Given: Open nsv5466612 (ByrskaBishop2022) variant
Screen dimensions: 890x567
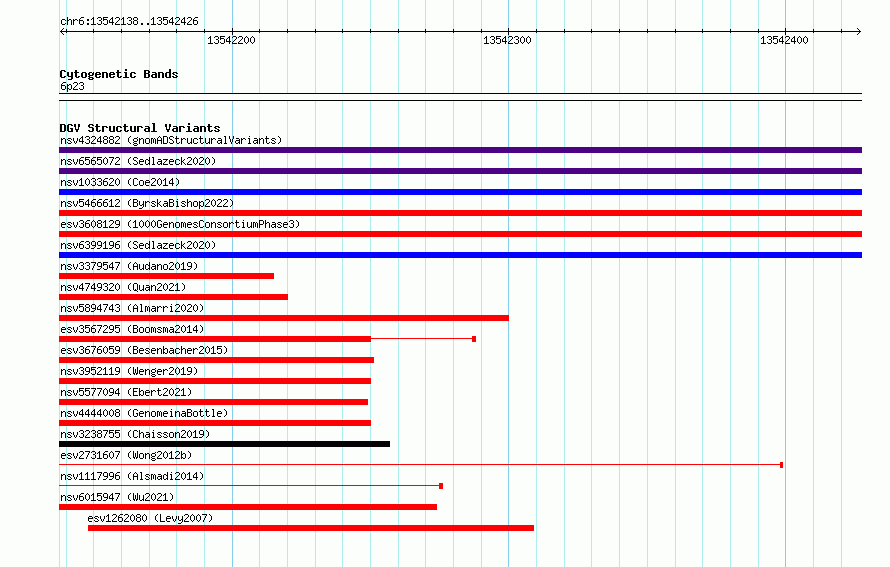Looking at the screenshot, I should pyautogui.click(x=147, y=203).
